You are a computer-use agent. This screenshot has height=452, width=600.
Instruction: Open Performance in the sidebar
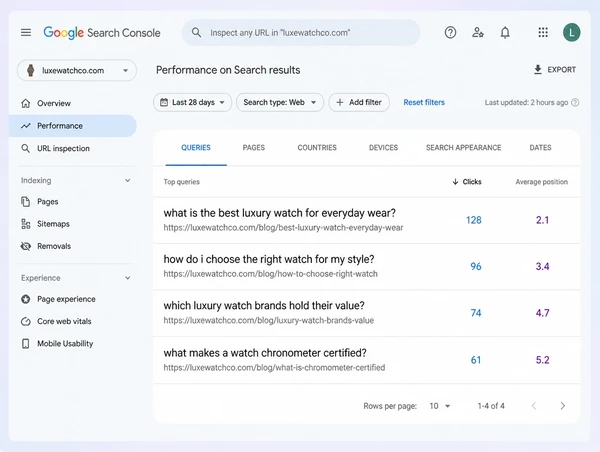(x=73, y=126)
